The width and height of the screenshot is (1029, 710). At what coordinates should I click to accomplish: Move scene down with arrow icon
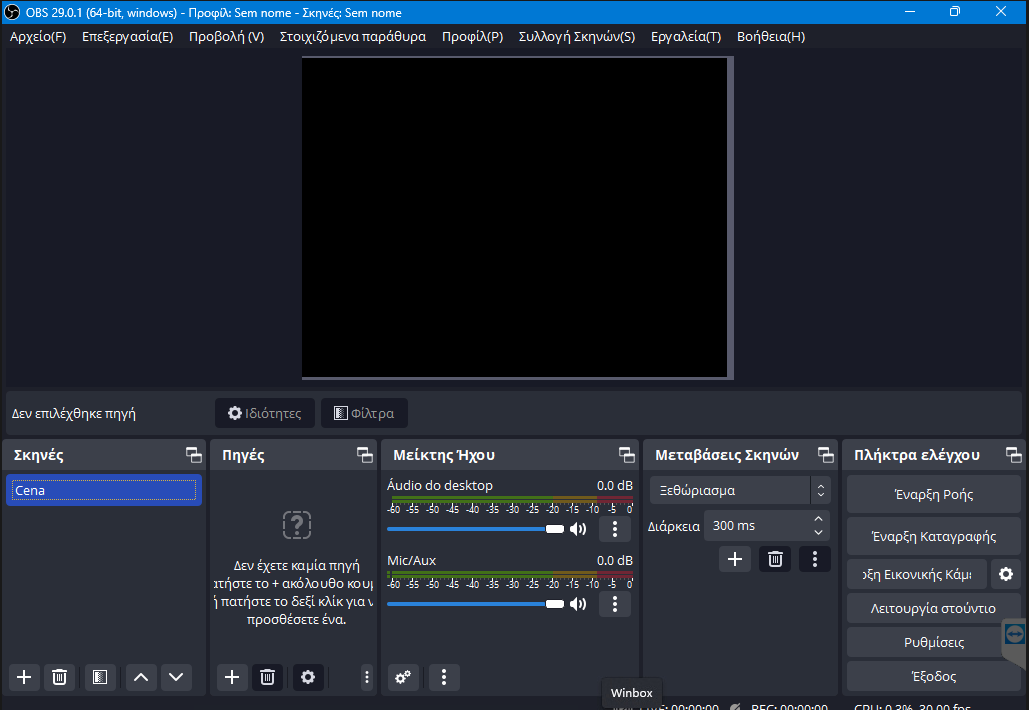coord(176,677)
